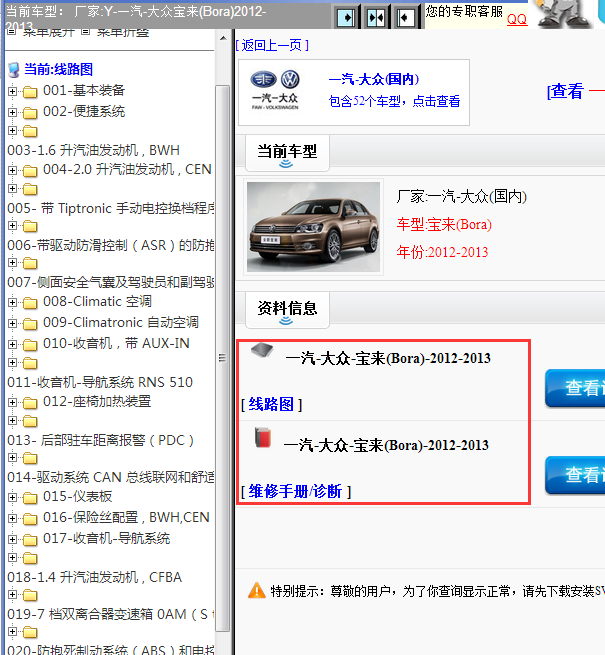Click the folder icon of 002-便捷系统
605x655 pixels.
click(30, 112)
